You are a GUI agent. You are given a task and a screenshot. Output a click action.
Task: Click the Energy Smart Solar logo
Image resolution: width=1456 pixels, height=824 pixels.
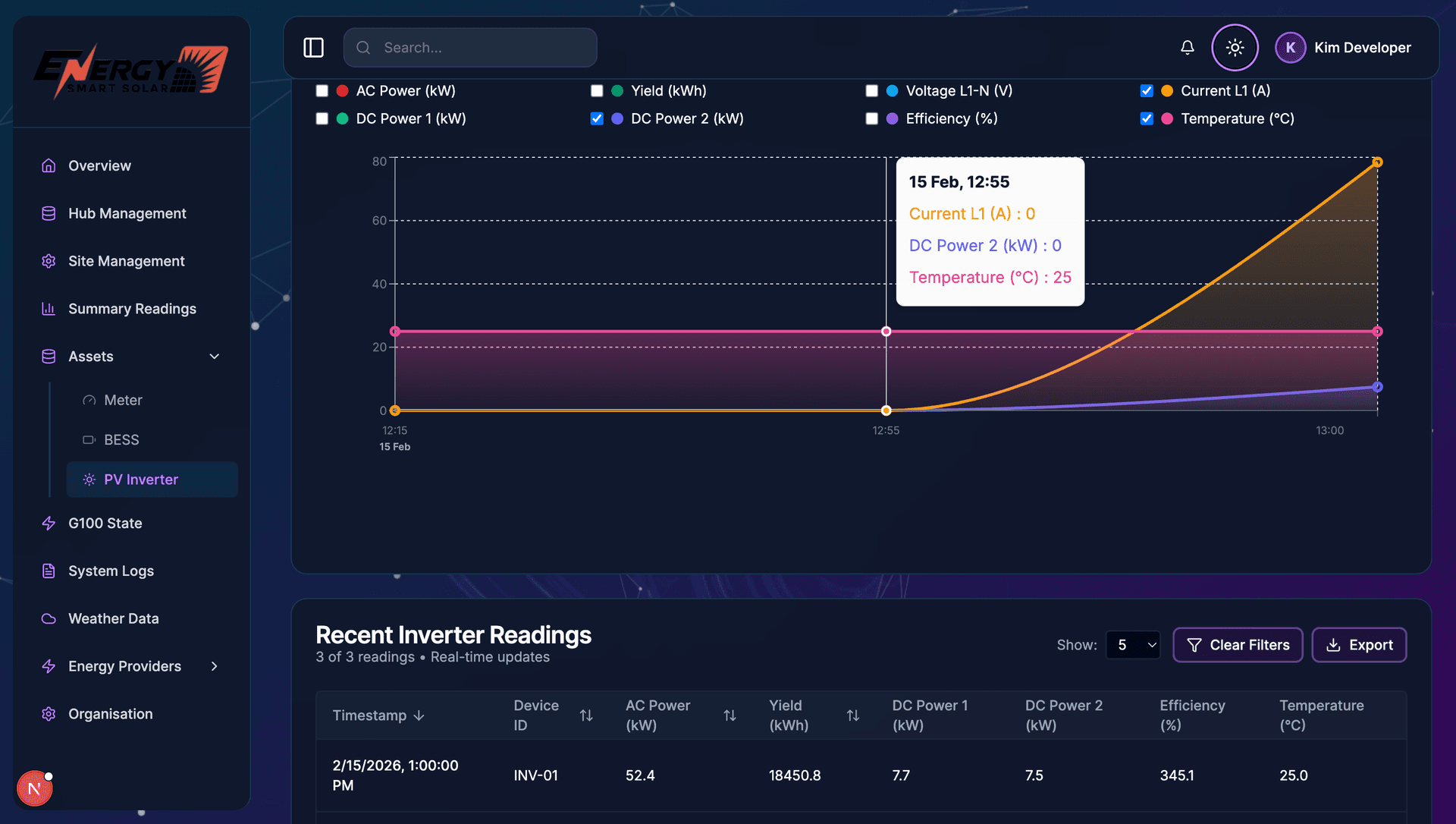tap(131, 71)
